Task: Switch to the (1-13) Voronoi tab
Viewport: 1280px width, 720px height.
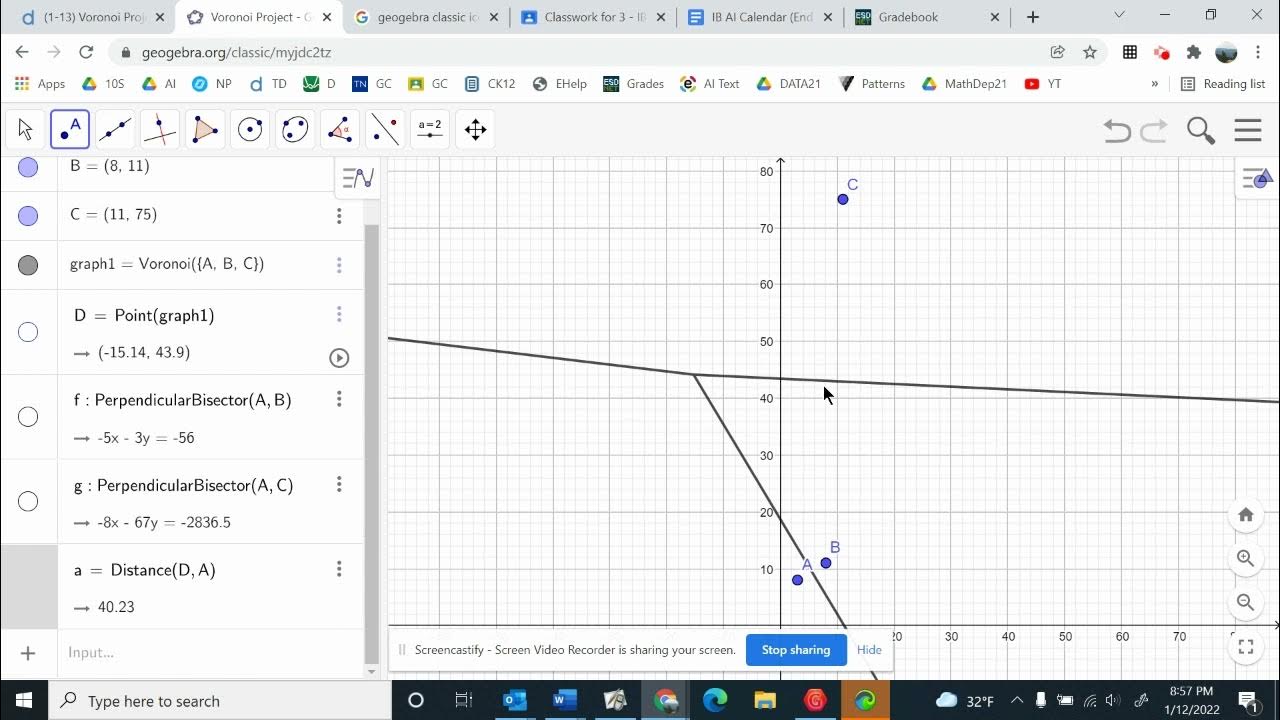Action: tap(92, 17)
